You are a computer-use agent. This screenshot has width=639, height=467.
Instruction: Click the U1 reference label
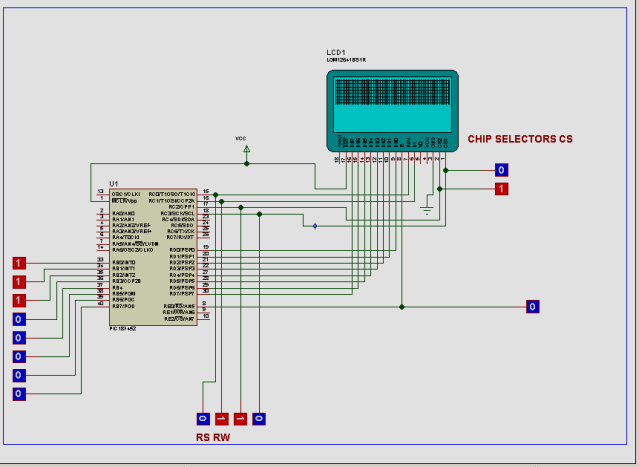click(114, 184)
